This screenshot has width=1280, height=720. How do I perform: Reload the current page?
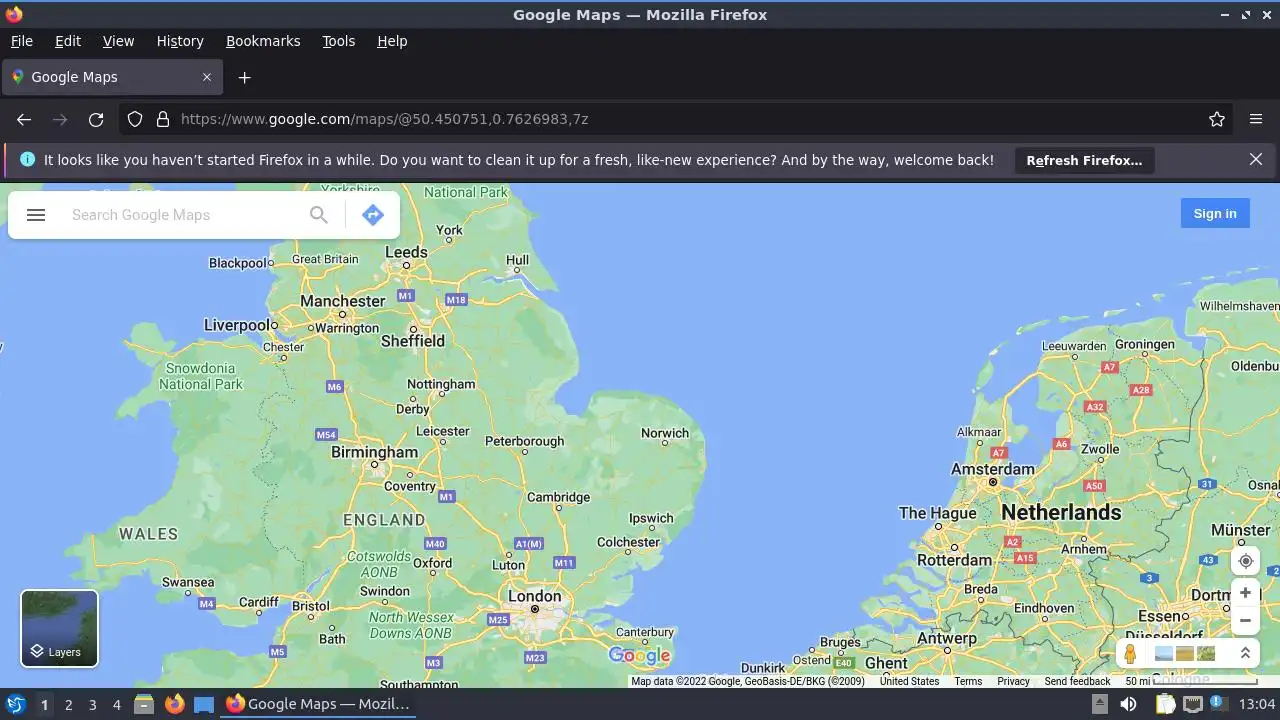point(96,119)
